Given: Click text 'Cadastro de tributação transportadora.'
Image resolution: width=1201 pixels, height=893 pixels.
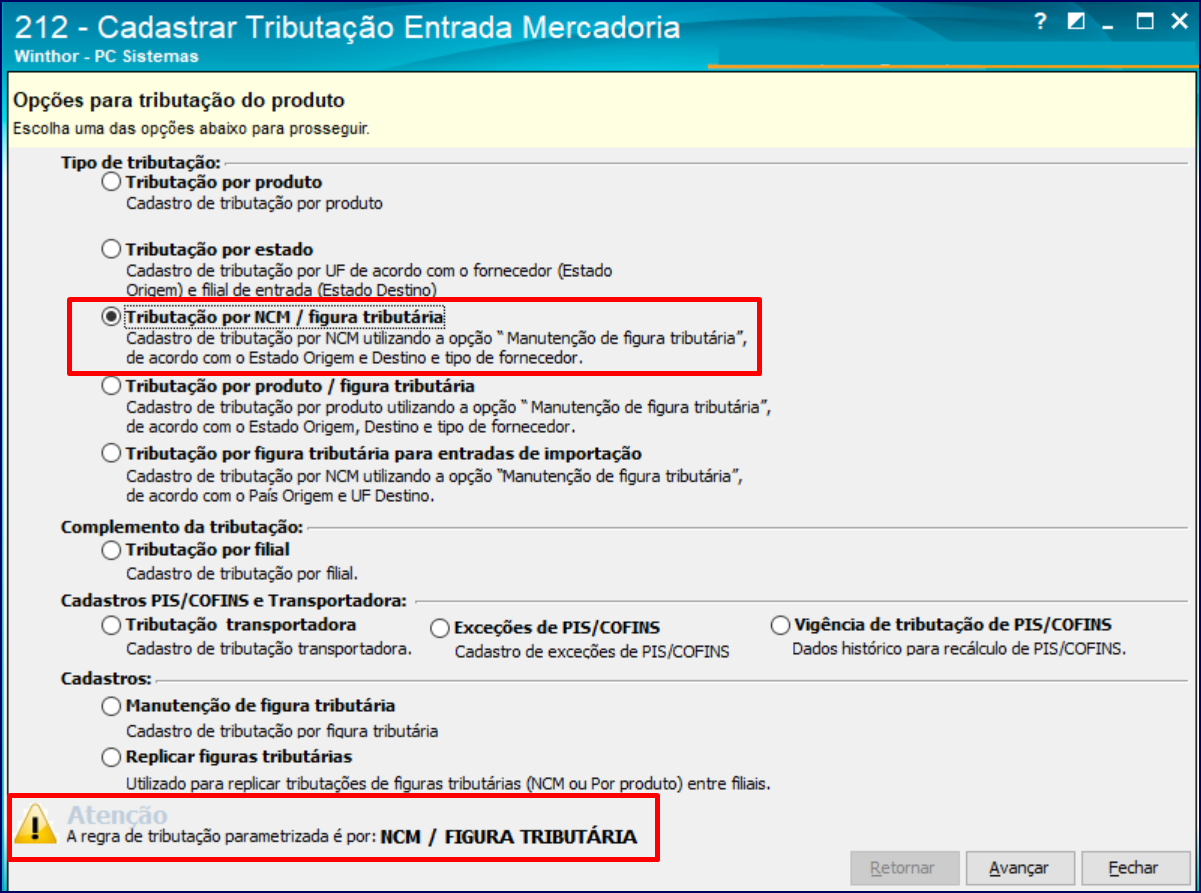Looking at the screenshot, I should (x=269, y=648).
